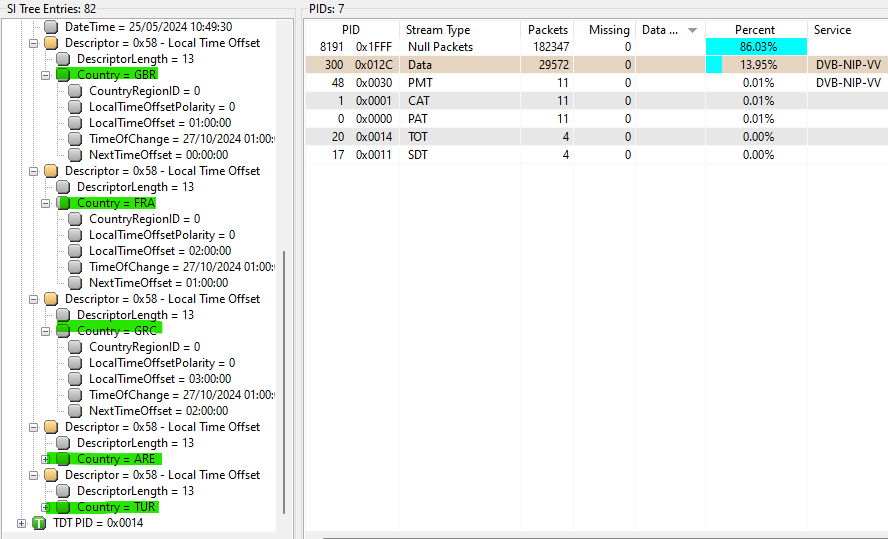Click the 13.95% percent bar

(x=714, y=65)
